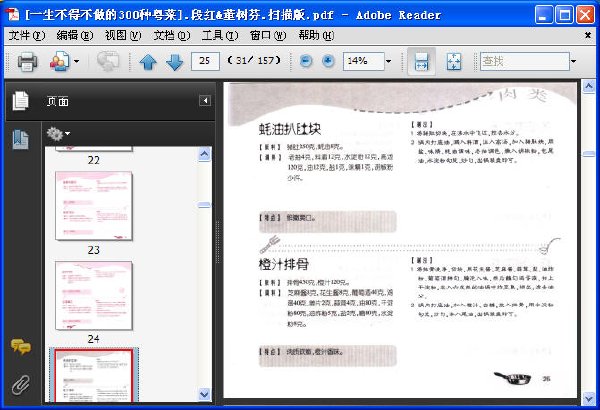The height and width of the screenshot is (410, 600).
Task: Open the Attachments paperclip panel
Action: 20,385
